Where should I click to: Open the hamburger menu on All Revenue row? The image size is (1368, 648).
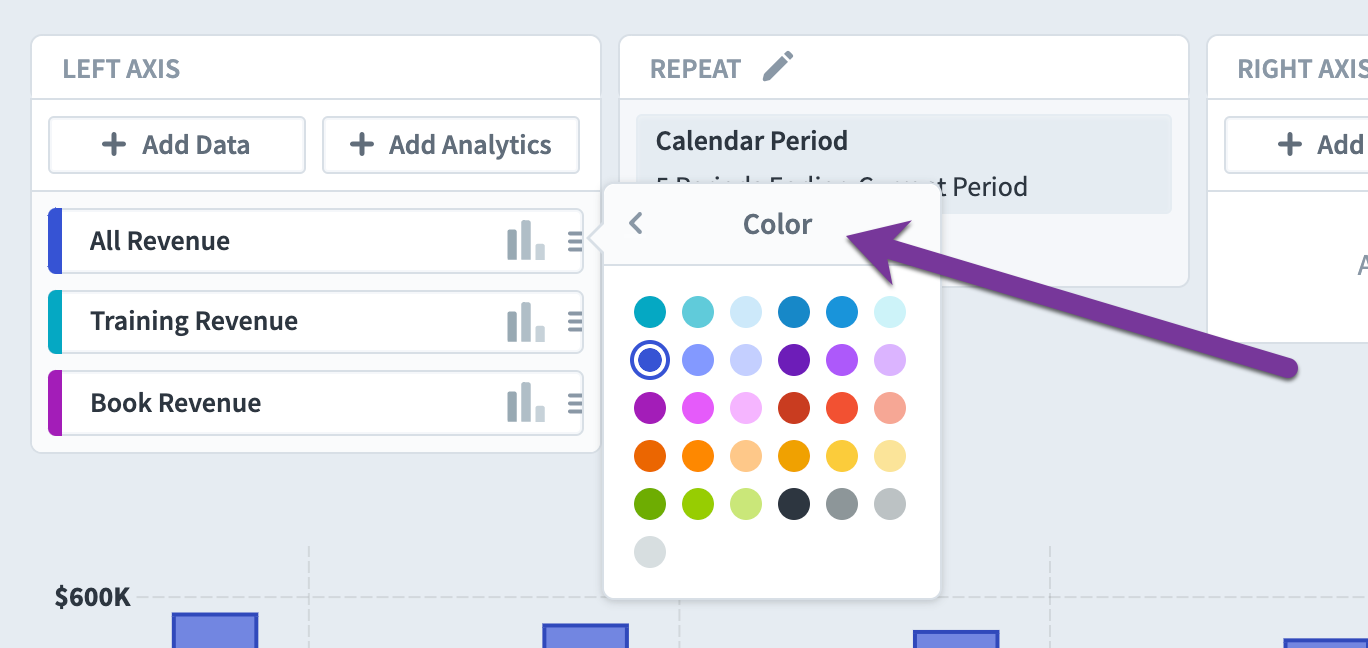click(575, 241)
